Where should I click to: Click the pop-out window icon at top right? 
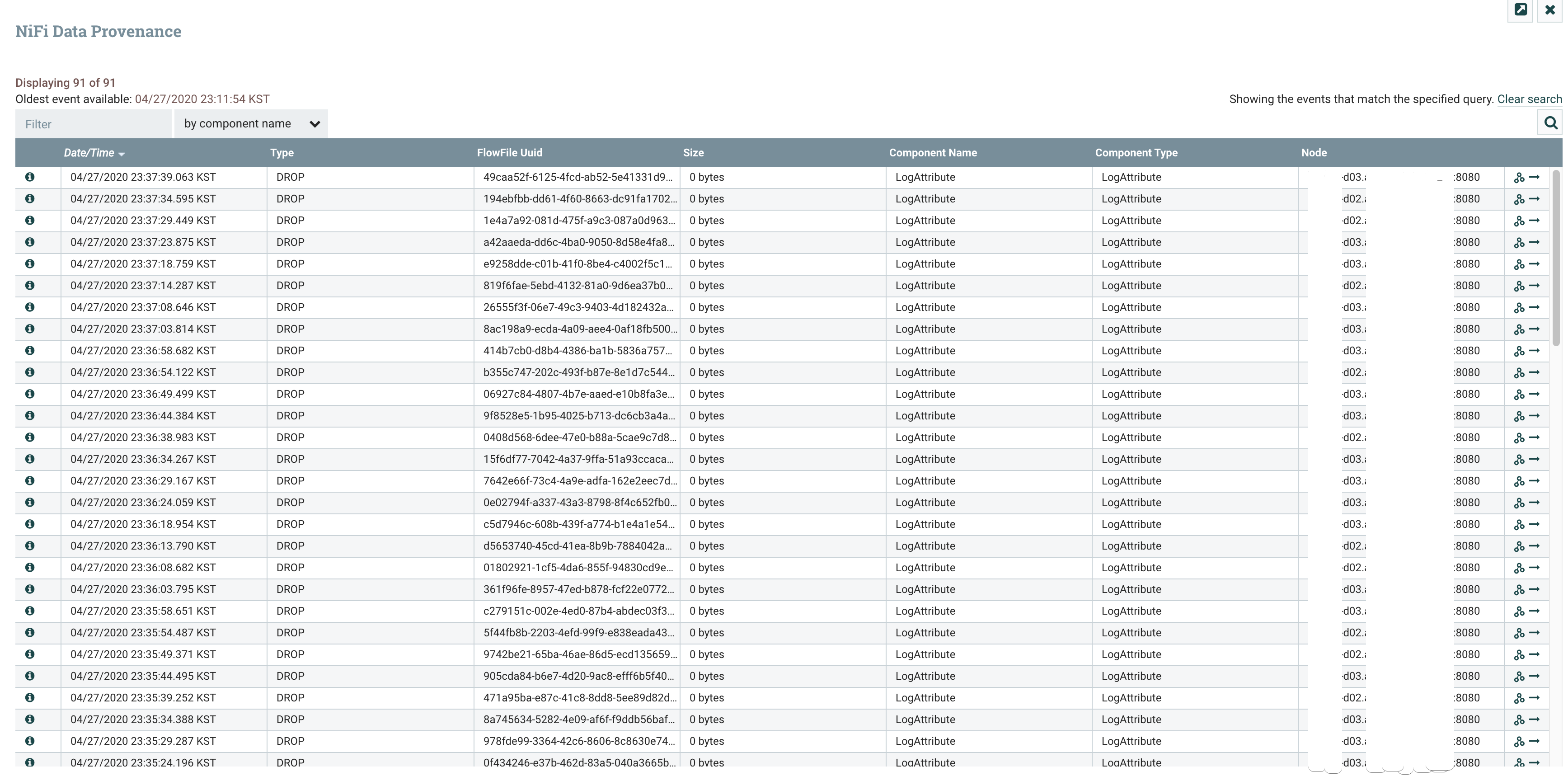tap(1520, 10)
